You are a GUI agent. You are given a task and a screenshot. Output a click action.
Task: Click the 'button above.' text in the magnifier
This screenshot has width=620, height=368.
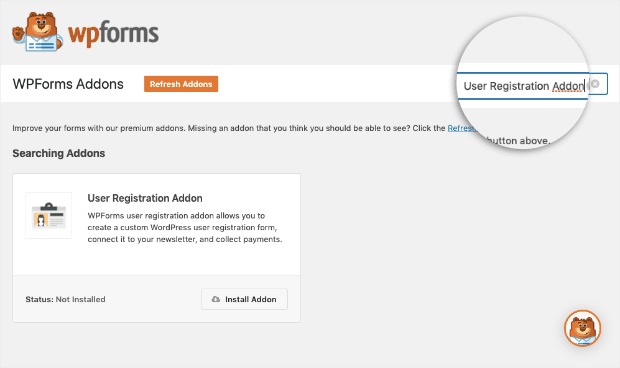pos(517,141)
